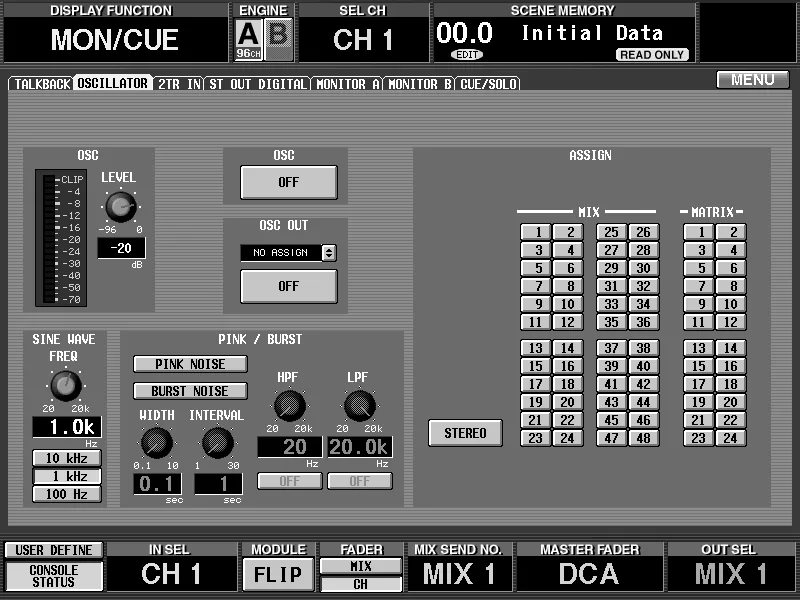Set sine frequency to 100 Hz
The width and height of the screenshot is (800, 600).
(x=67, y=494)
